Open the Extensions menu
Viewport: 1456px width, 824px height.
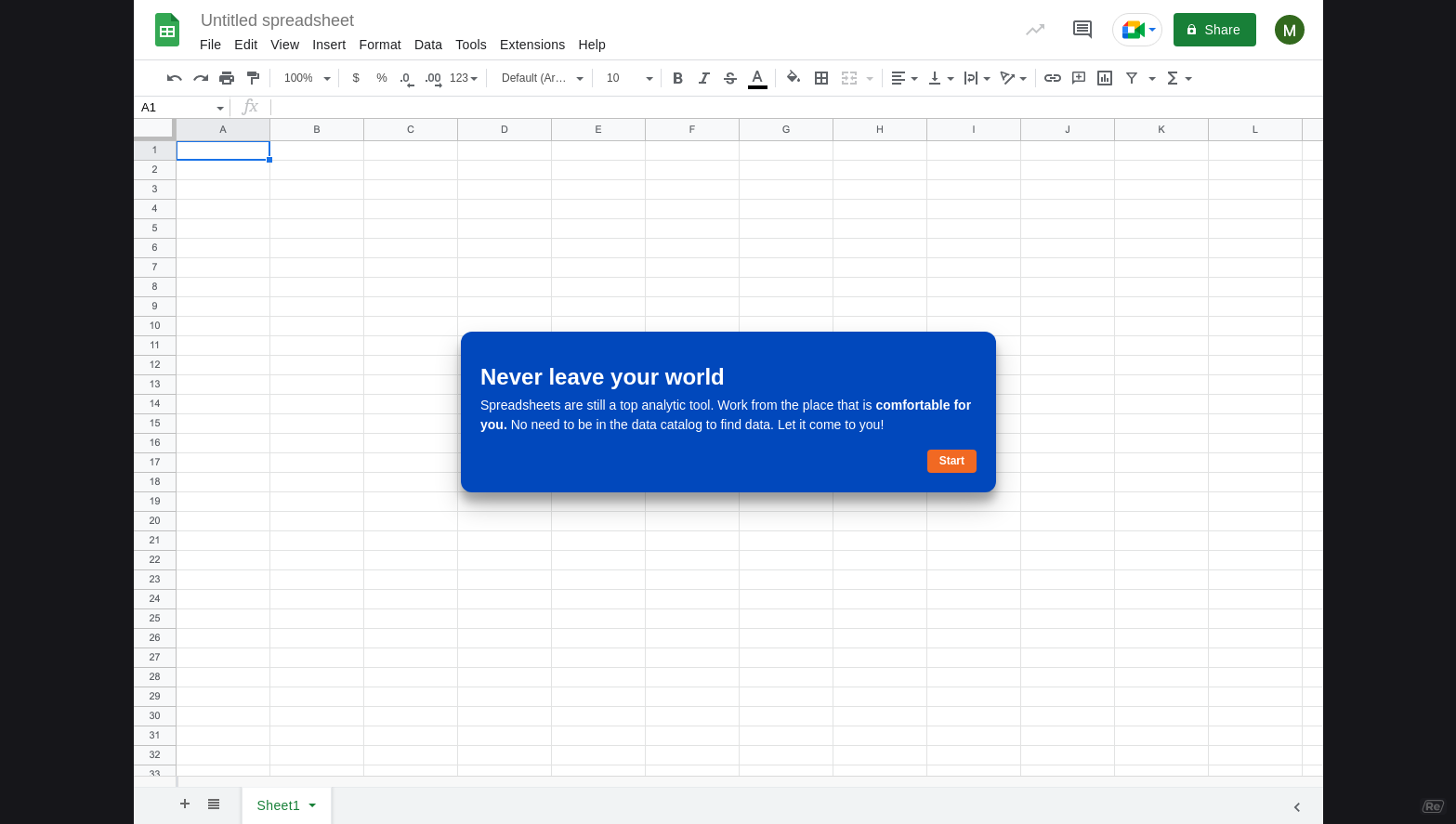(x=531, y=45)
